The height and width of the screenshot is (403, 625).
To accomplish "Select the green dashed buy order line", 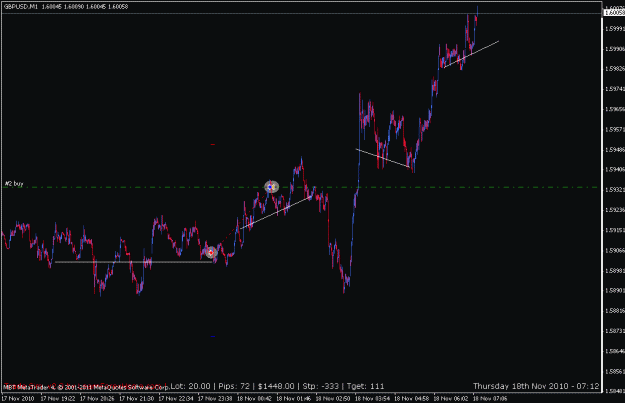I will pos(301,187).
